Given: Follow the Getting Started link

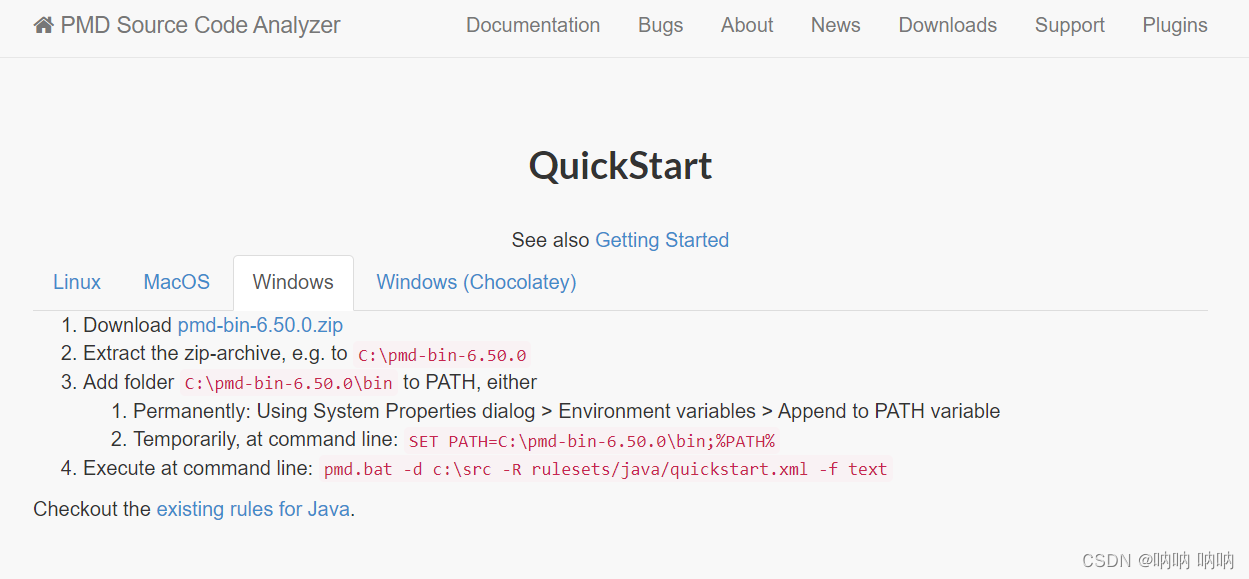Looking at the screenshot, I should point(662,240).
